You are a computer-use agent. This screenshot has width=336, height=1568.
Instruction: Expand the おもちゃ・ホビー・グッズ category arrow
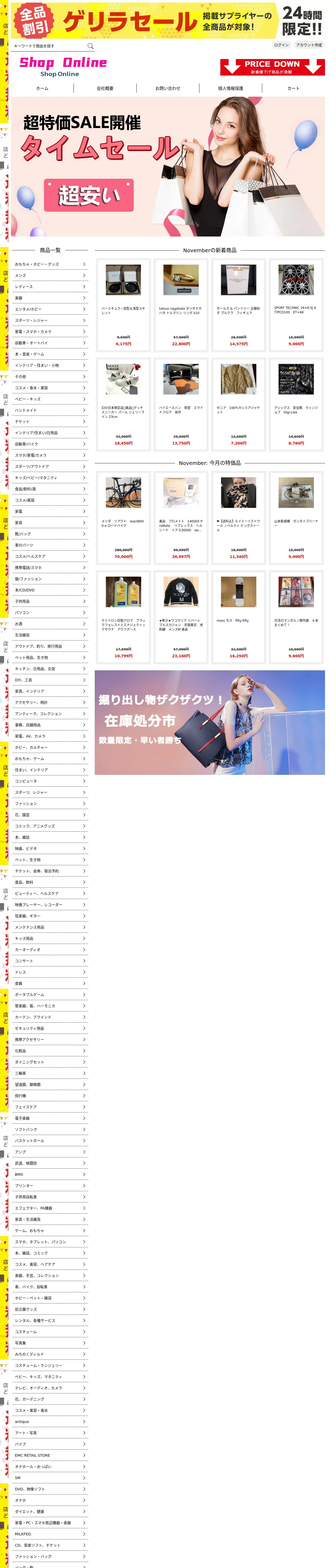[84, 264]
